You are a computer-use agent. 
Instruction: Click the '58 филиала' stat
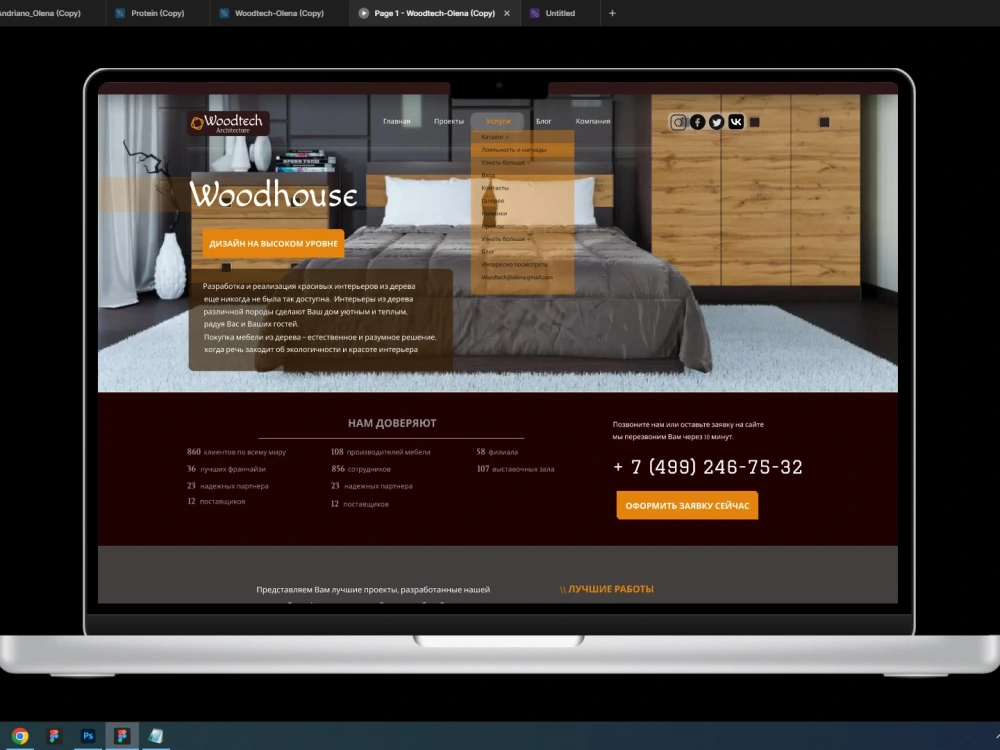[x=497, y=452]
